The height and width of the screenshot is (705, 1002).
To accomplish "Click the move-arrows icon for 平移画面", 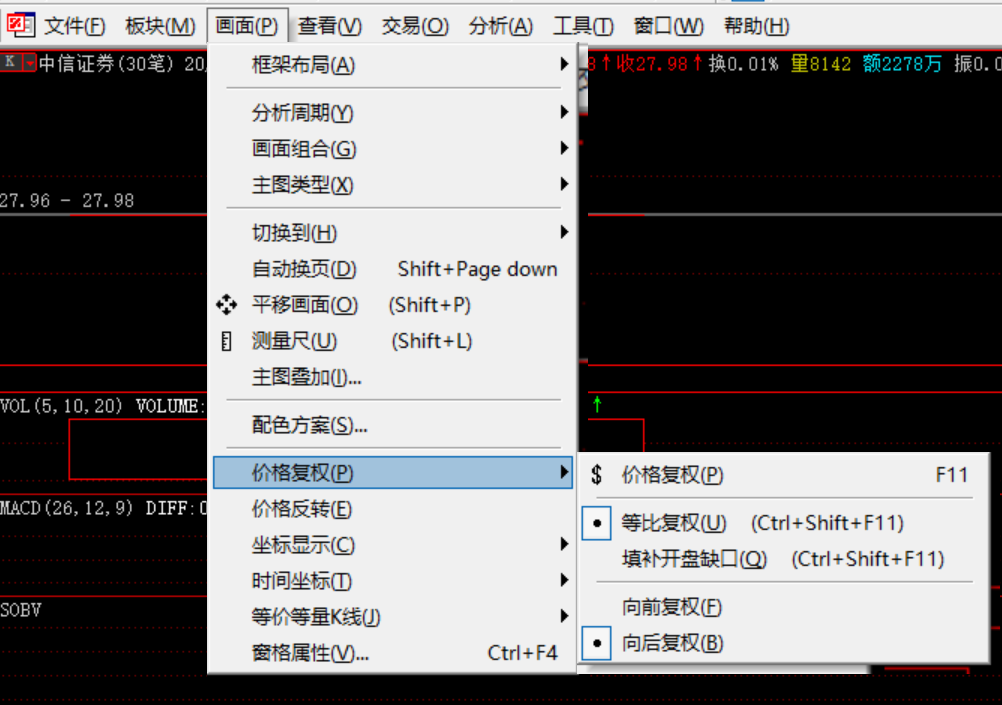I will 226,305.
